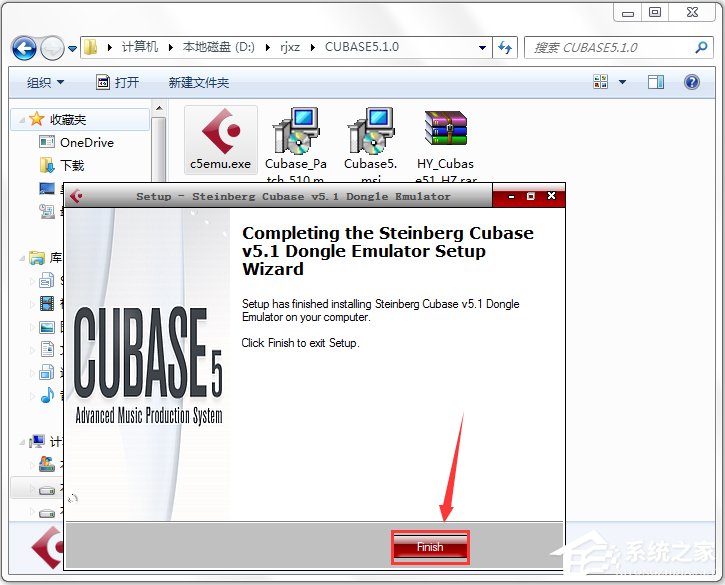Maximize the Explorer window
Viewport: 725px width, 585px height.
pyautogui.click(x=655, y=12)
